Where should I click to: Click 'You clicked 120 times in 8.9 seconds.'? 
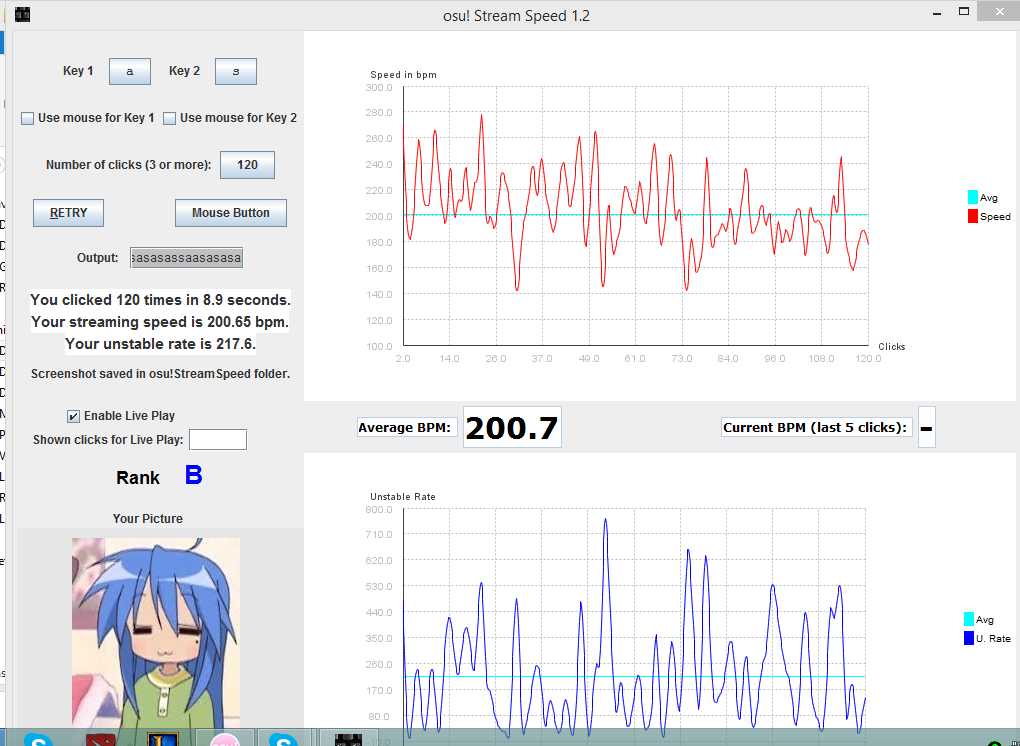160,300
